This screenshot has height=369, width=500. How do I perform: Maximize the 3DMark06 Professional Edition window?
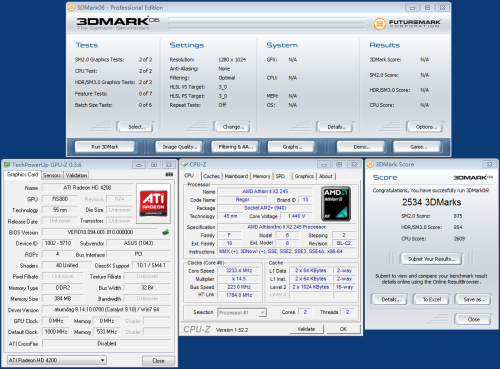427,8
